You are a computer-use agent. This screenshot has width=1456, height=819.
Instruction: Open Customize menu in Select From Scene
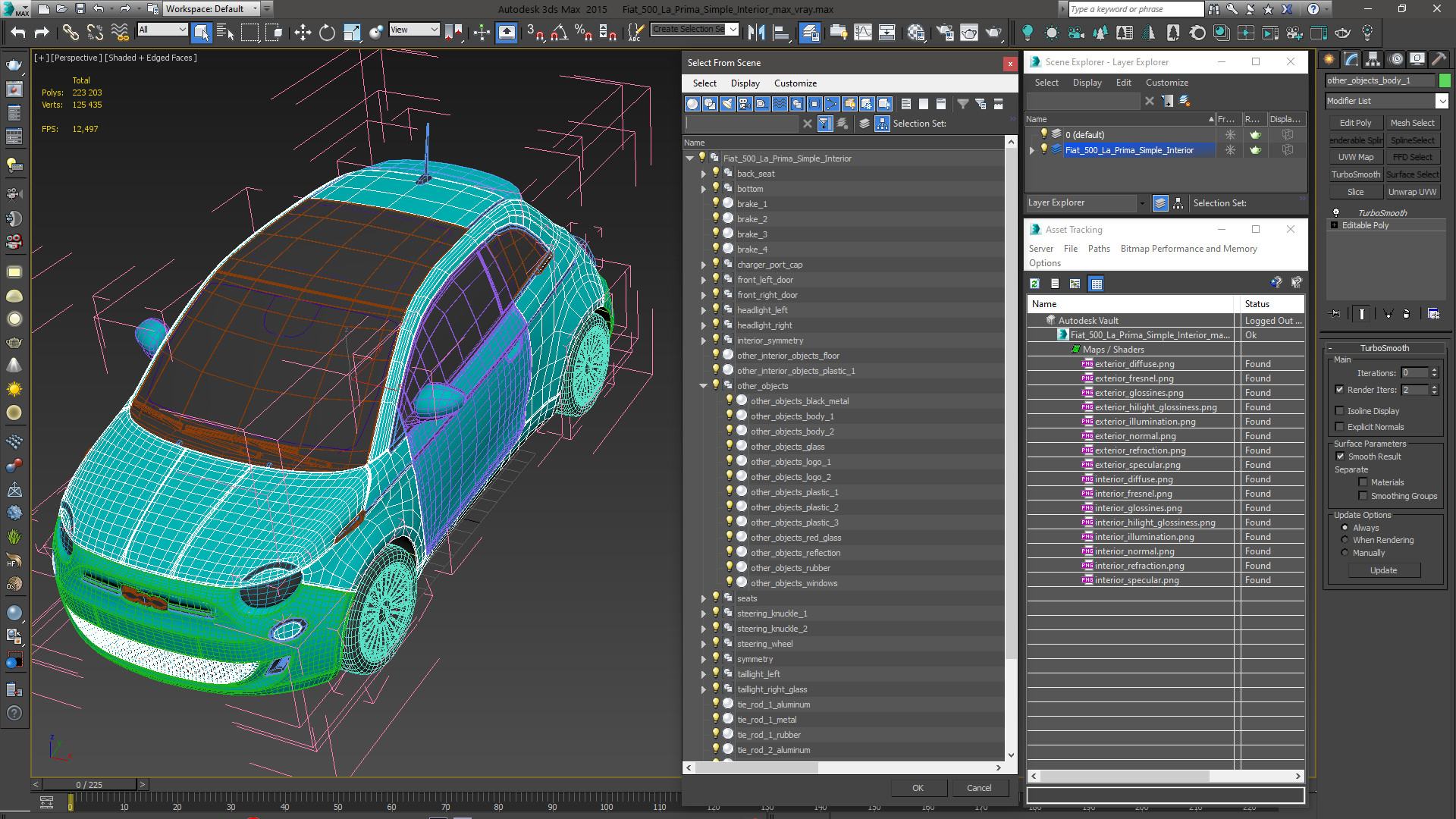coord(795,83)
